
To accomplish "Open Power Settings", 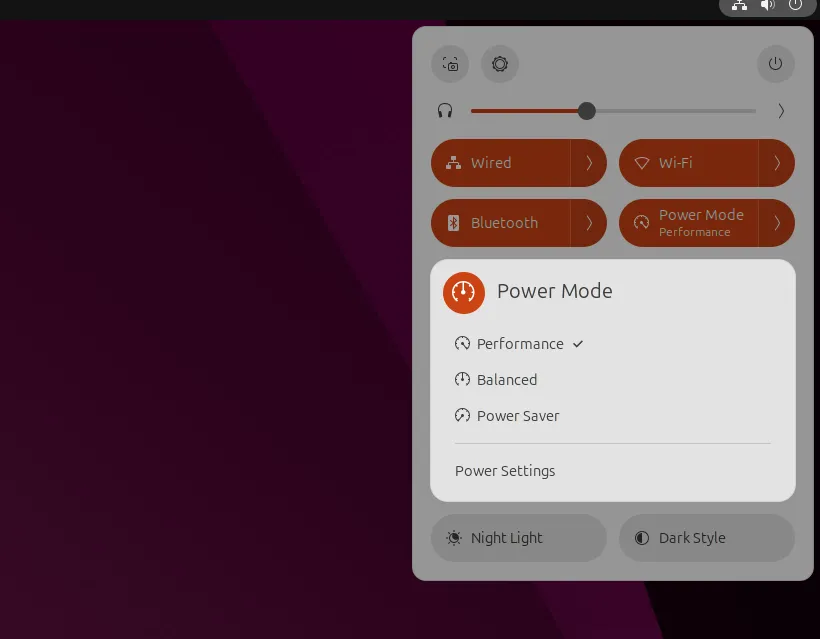I will [612, 471].
